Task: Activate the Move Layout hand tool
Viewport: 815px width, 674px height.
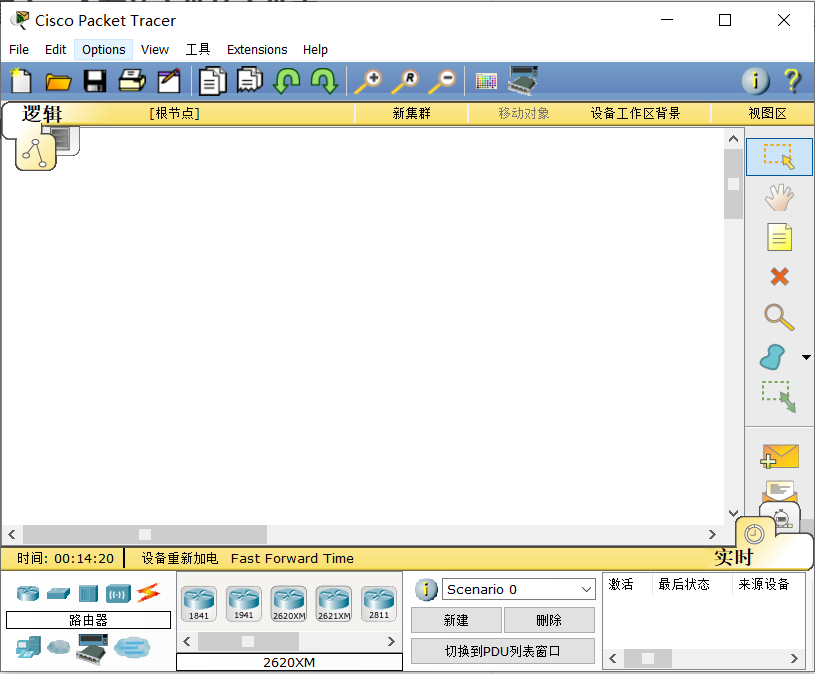Action: (x=779, y=197)
